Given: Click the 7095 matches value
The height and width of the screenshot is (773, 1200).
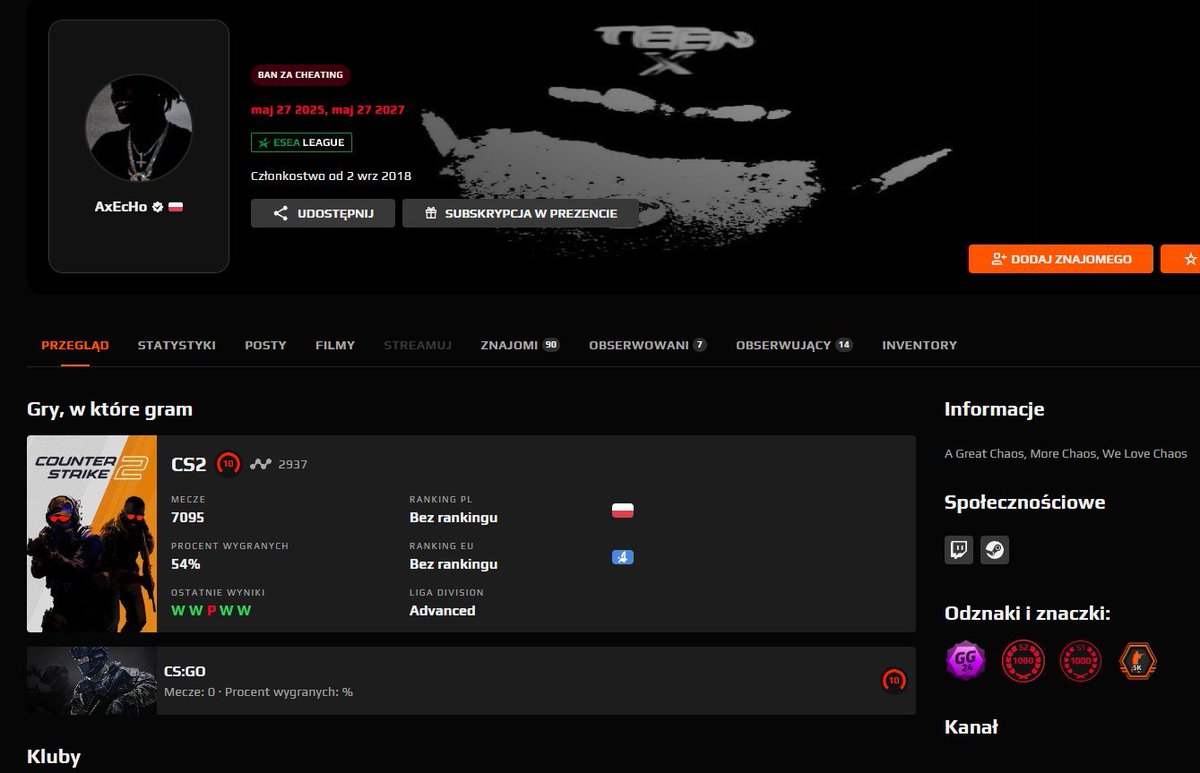Looking at the screenshot, I should pyautogui.click(x=188, y=517).
